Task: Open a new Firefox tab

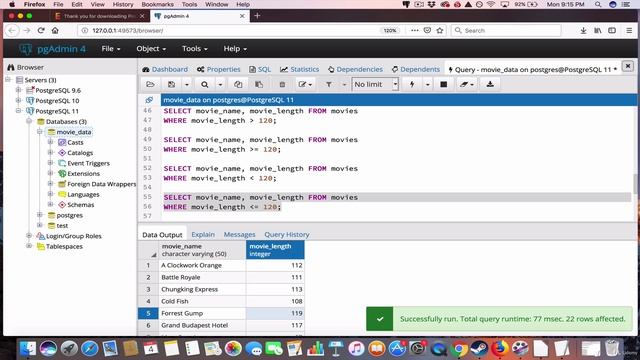Action: (x=257, y=16)
